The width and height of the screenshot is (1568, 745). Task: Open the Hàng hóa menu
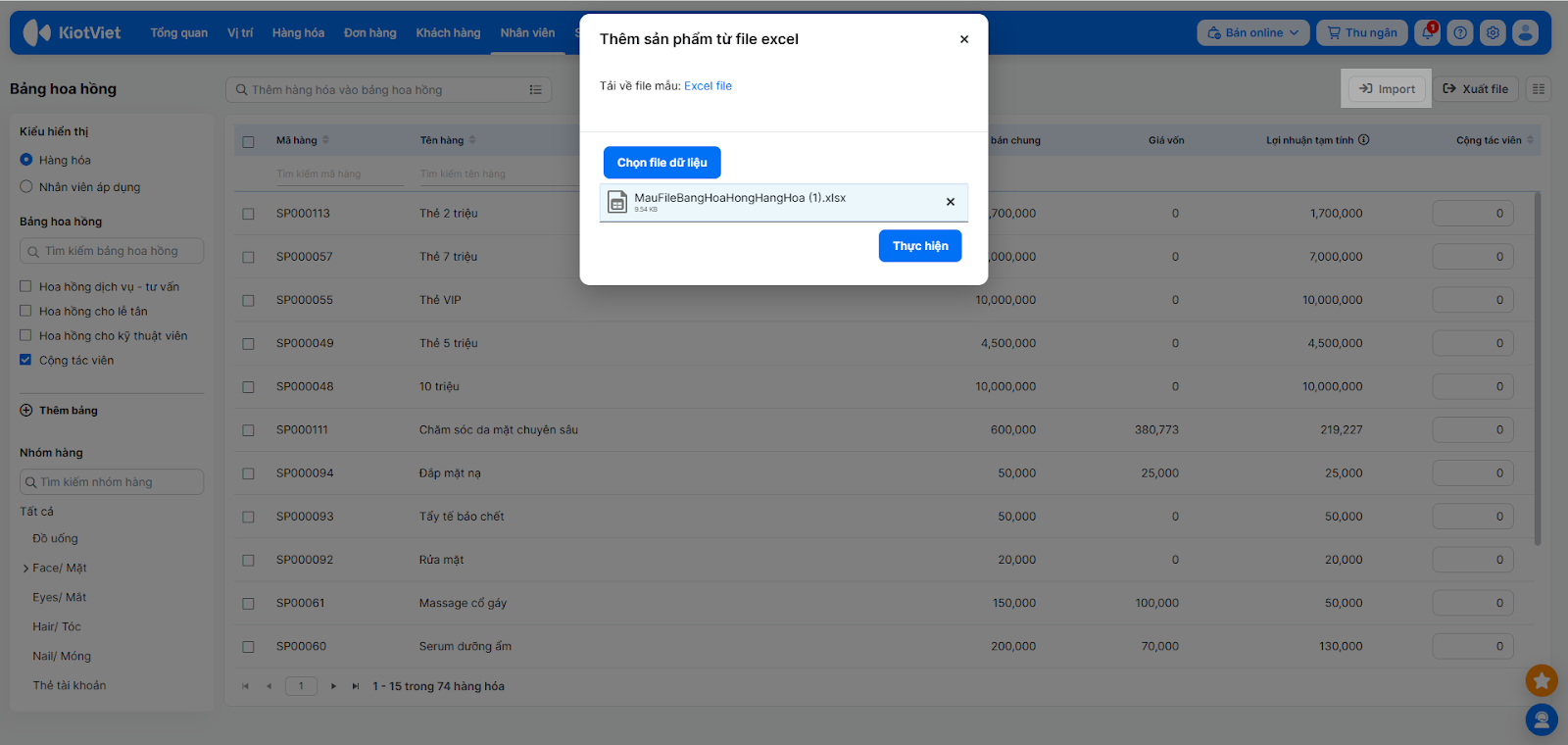298,33
